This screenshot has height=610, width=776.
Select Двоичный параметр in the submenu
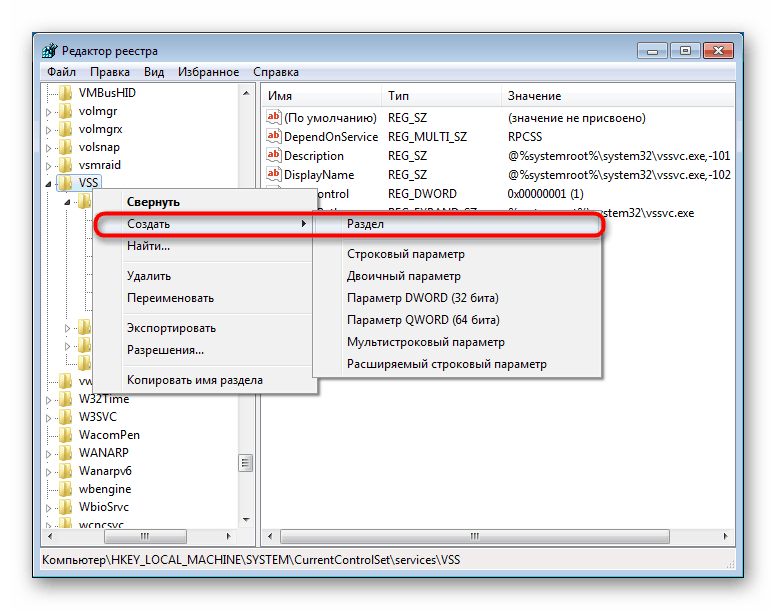click(457, 276)
